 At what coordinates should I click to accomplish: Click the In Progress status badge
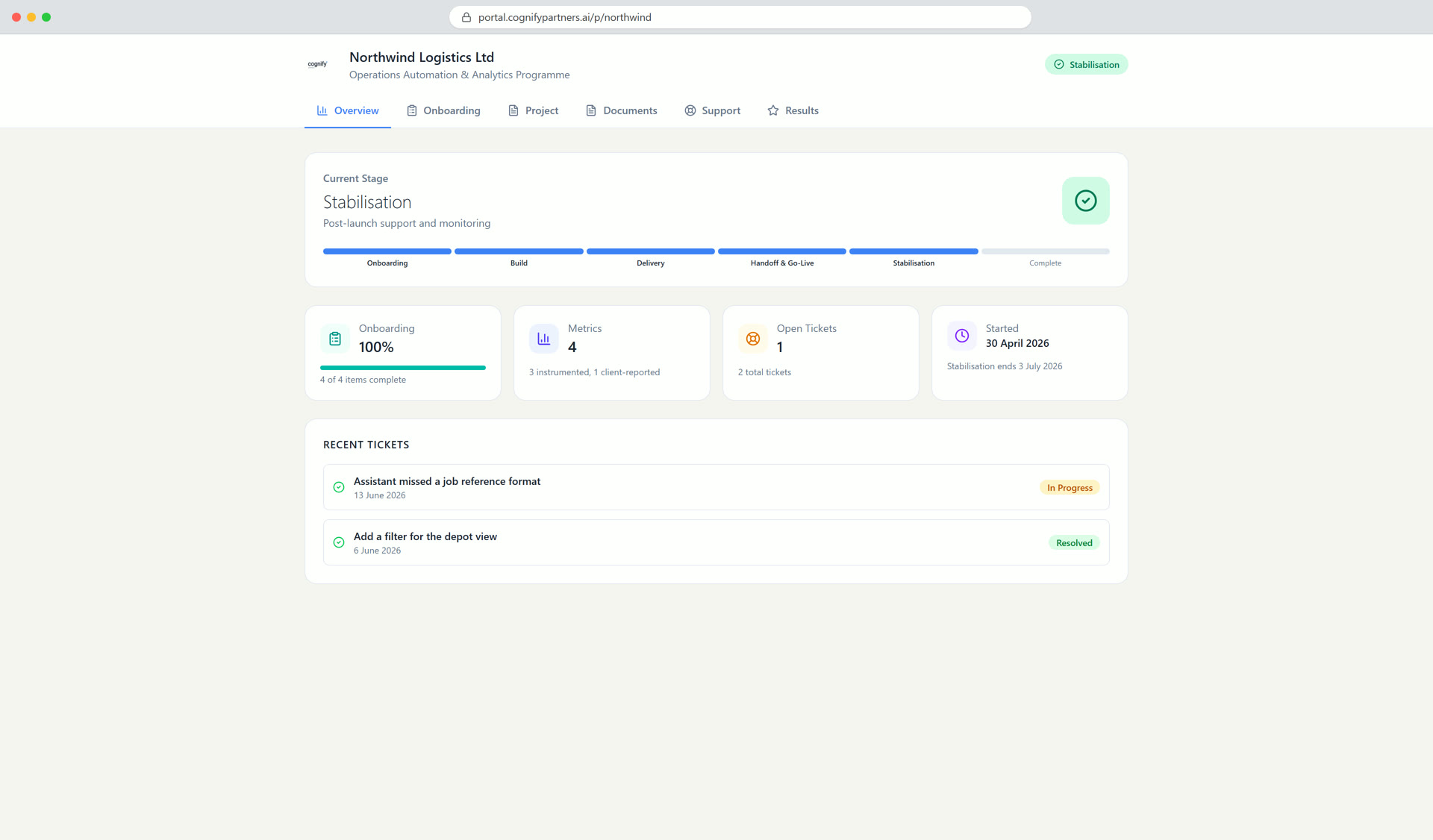(1070, 487)
